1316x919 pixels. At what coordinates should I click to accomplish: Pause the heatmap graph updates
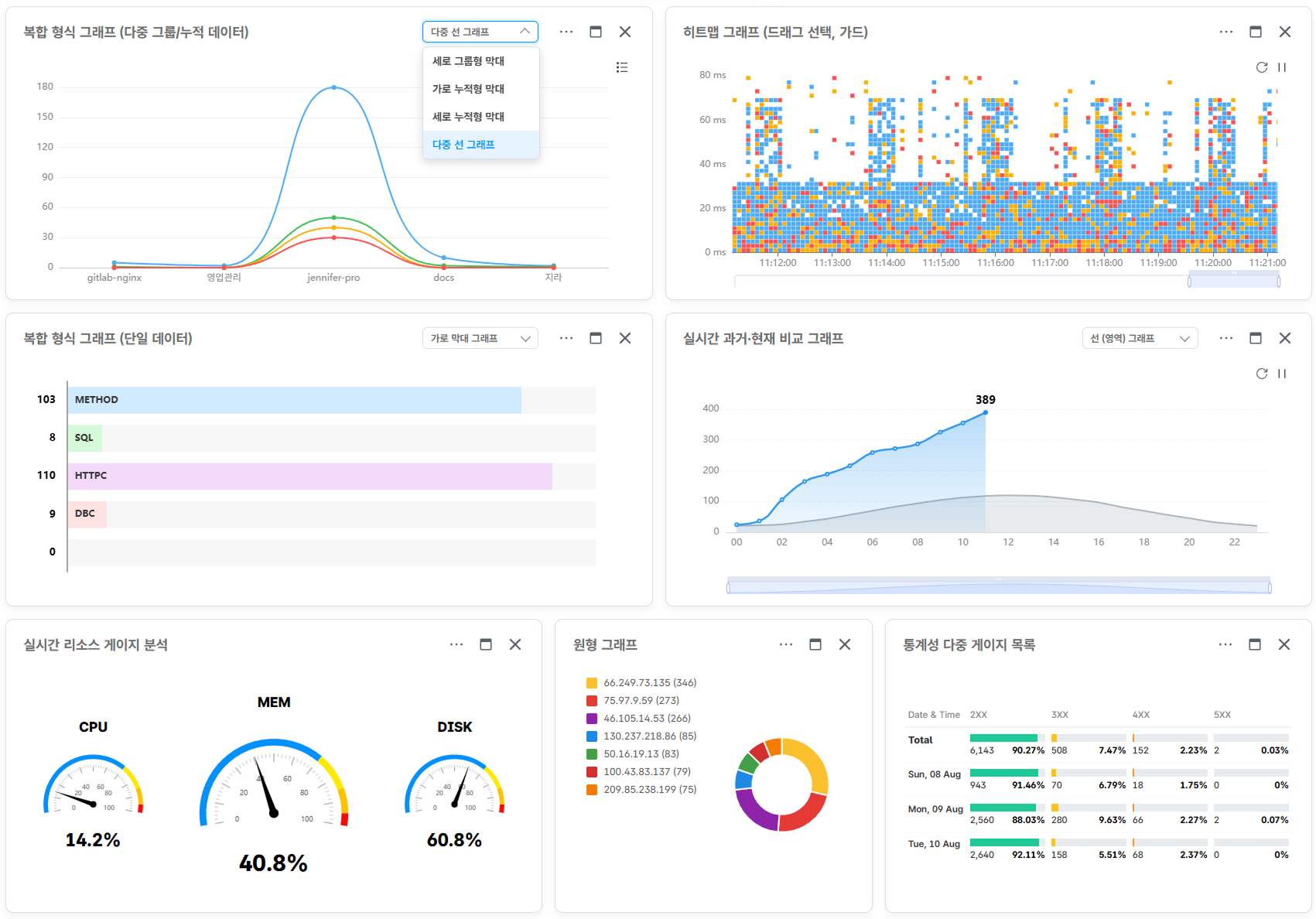click(1282, 67)
